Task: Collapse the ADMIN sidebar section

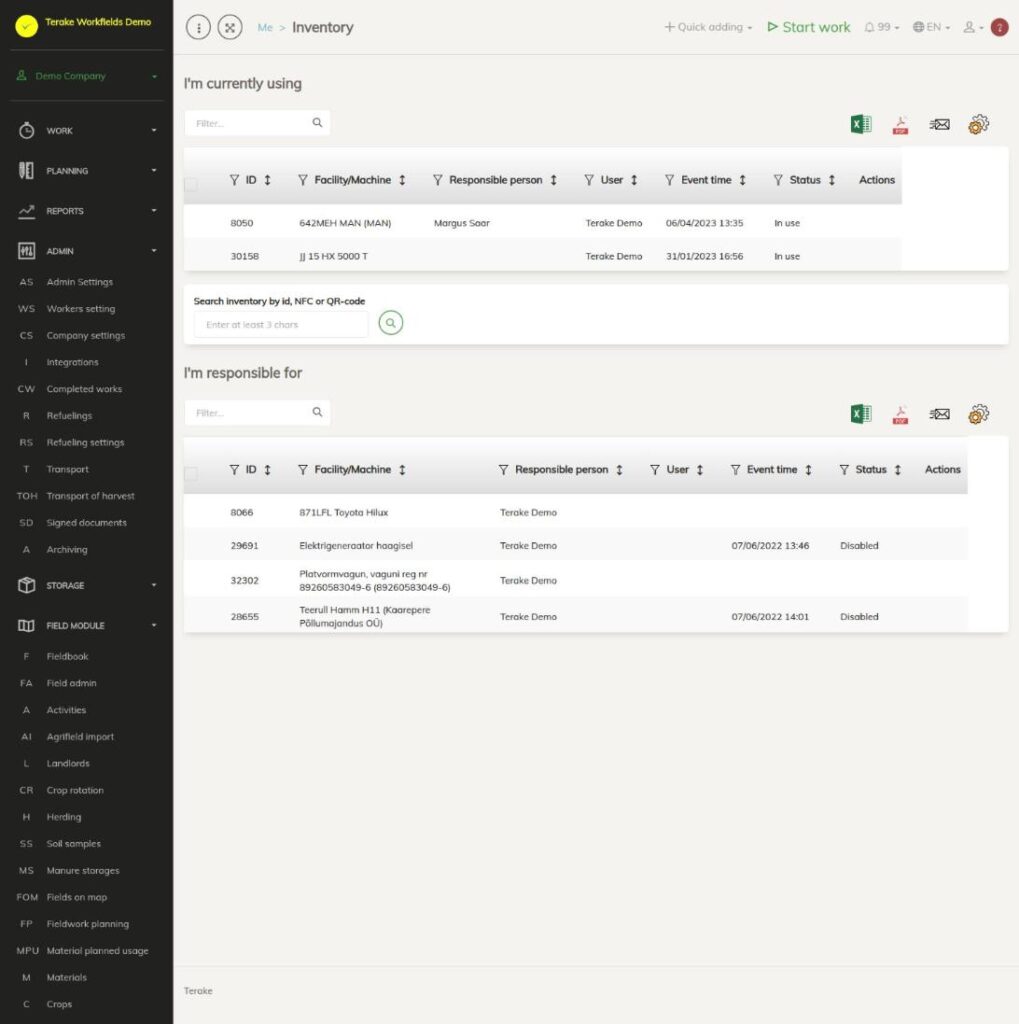Action: 87,251
